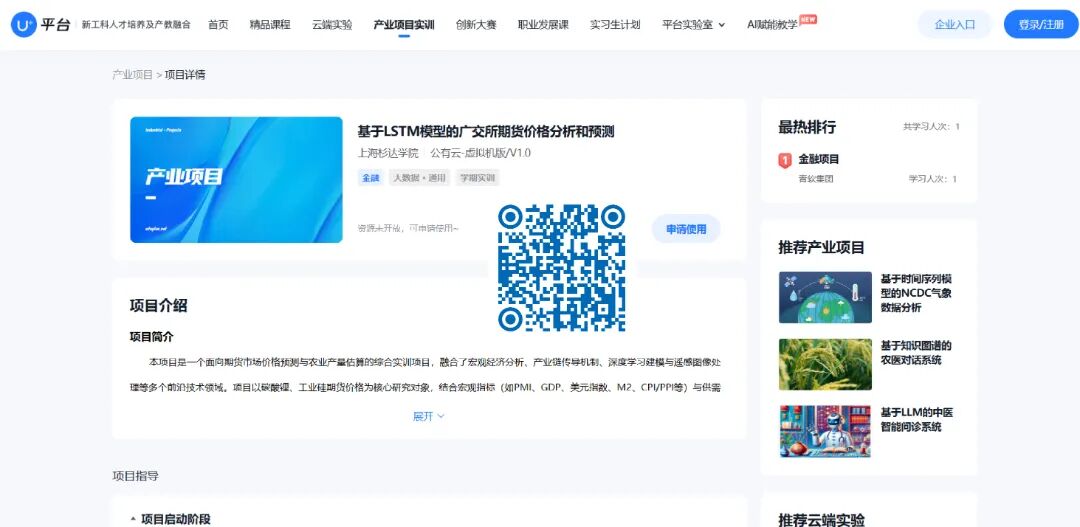Image resolution: width=1080 pixels, height=527 pixels.
Task: Open 创新大赛 in the top navigation
Action: (x=476, y=25)
